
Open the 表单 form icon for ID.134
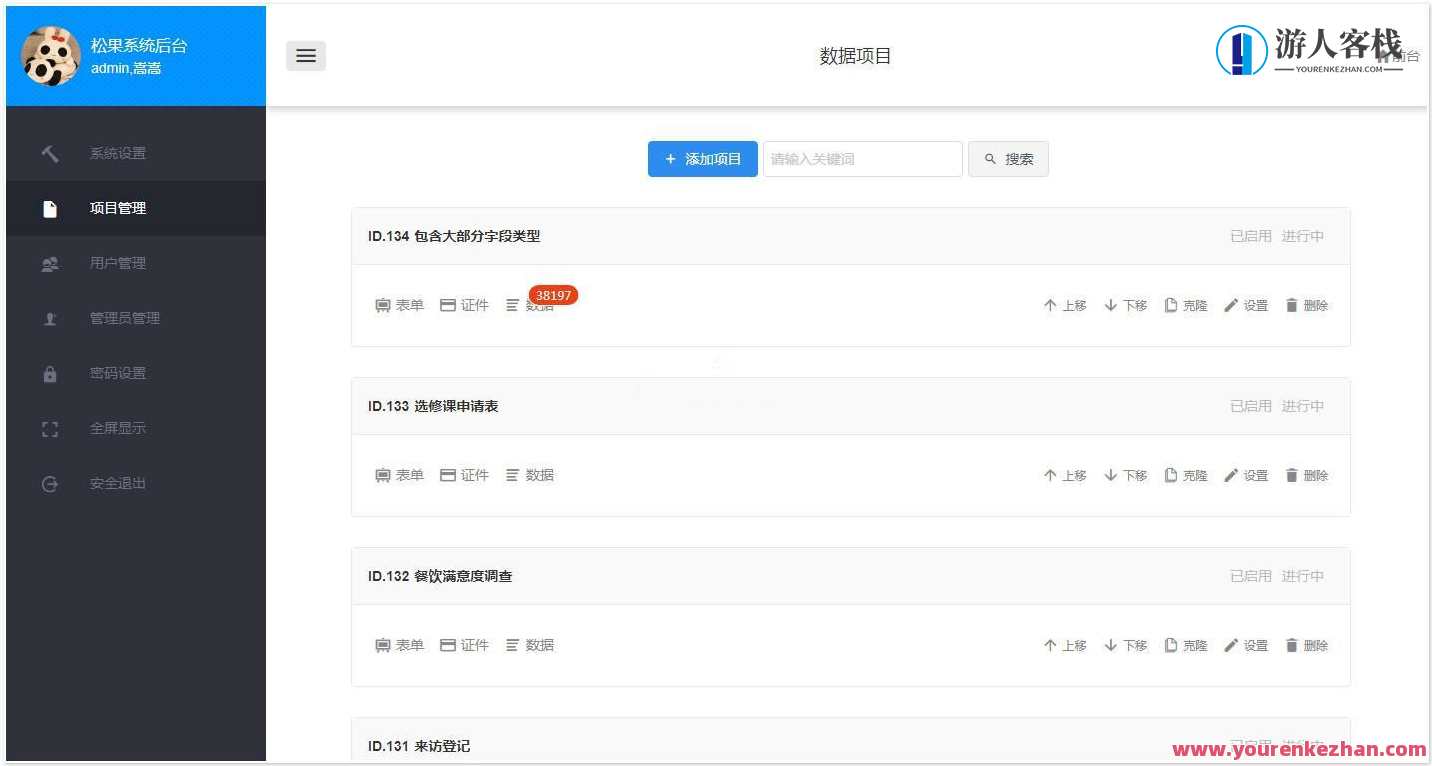click(x=399, y=305)
